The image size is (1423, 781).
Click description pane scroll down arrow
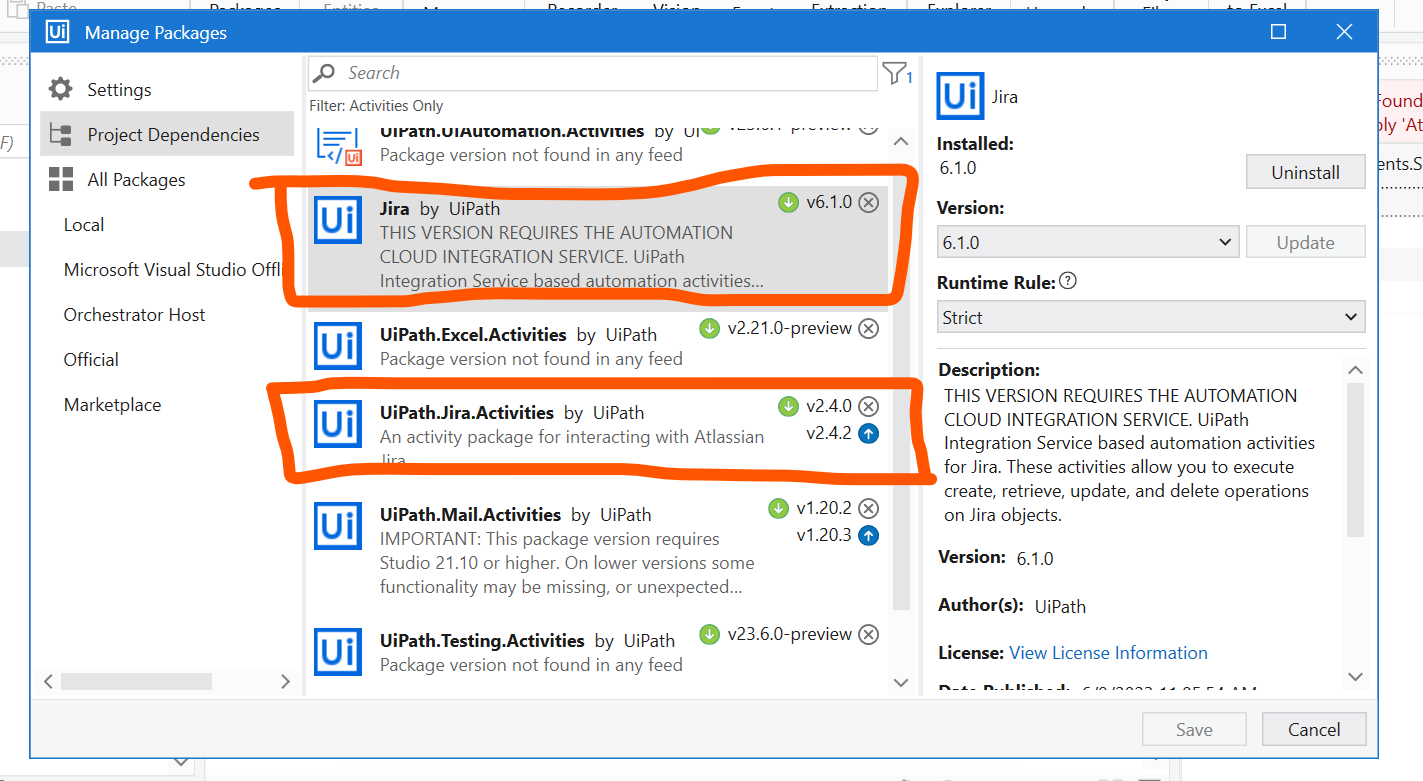point(1355,676)
